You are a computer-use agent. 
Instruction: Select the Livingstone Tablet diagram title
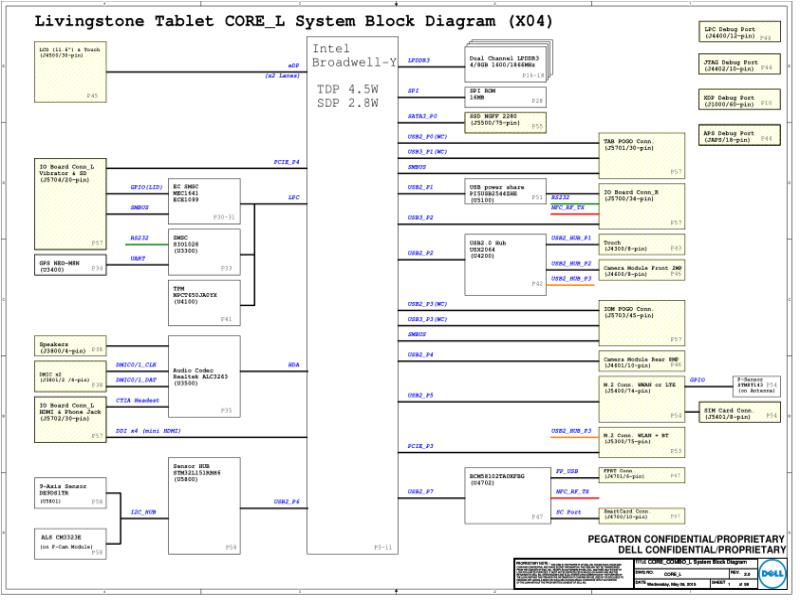(293, 21)
